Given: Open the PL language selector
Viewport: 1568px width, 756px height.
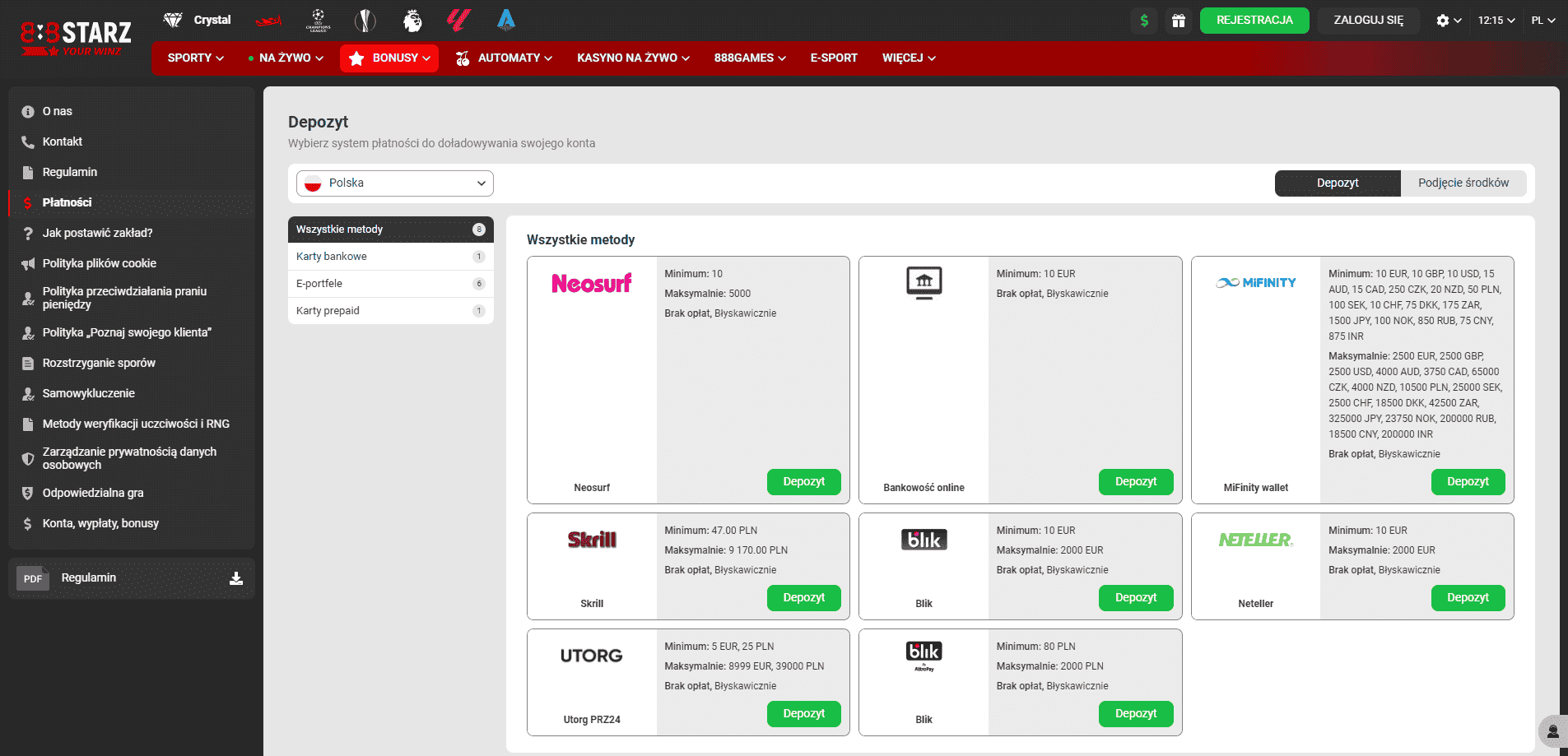Looking at the screenshot, I should tap(1543, 21).
